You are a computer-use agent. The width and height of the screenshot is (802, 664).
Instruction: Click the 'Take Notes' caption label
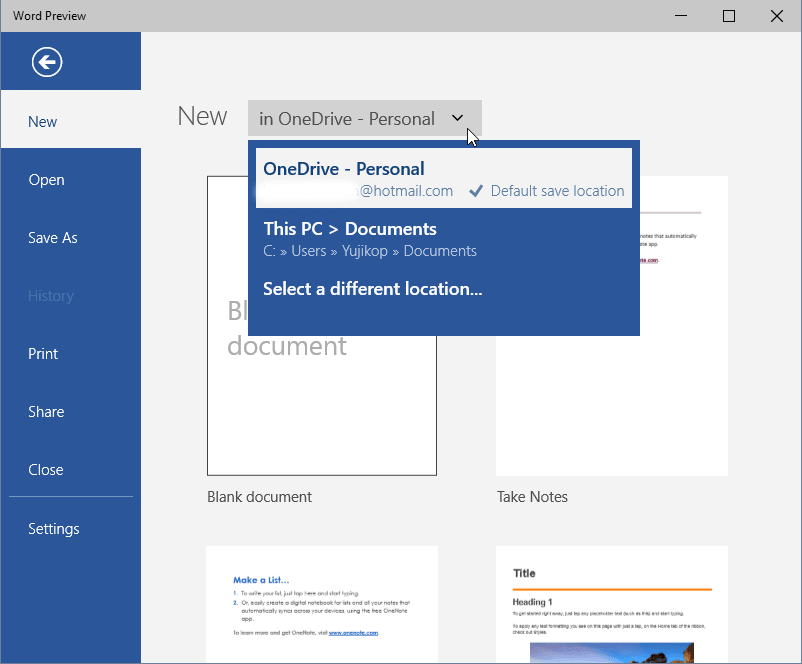tap(532, 497)
